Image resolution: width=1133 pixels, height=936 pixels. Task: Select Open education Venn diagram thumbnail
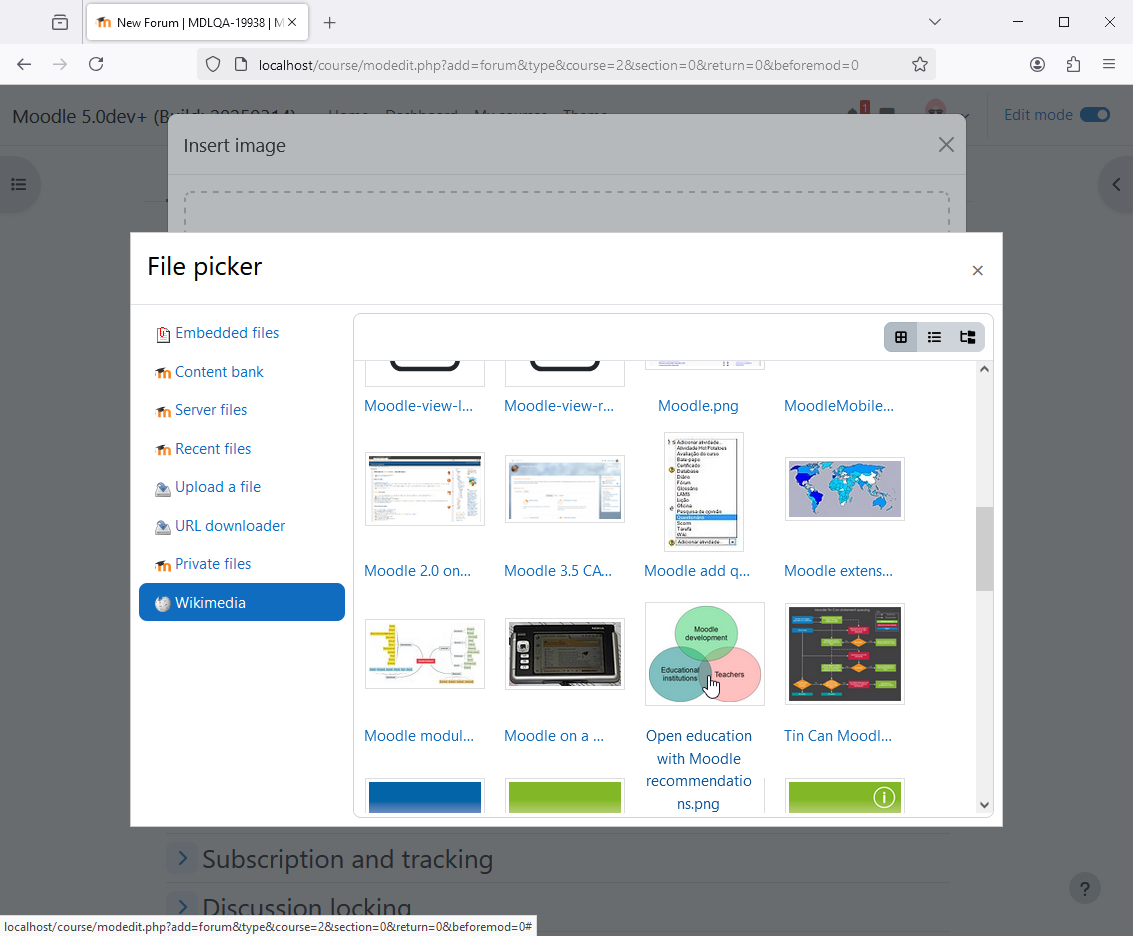[x=705, y=654]
